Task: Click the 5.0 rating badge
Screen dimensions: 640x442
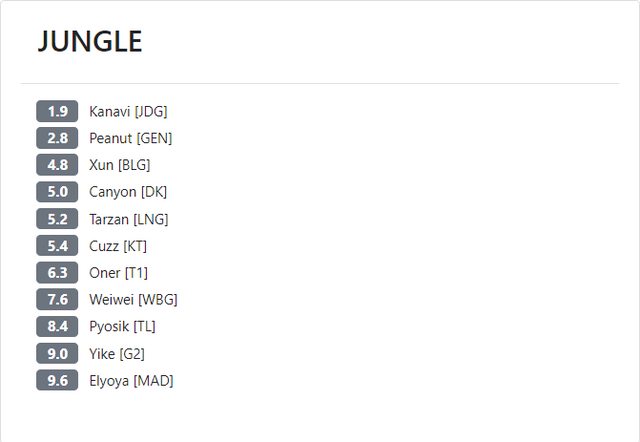Action: pyautogui.click(x=57, y=192)
